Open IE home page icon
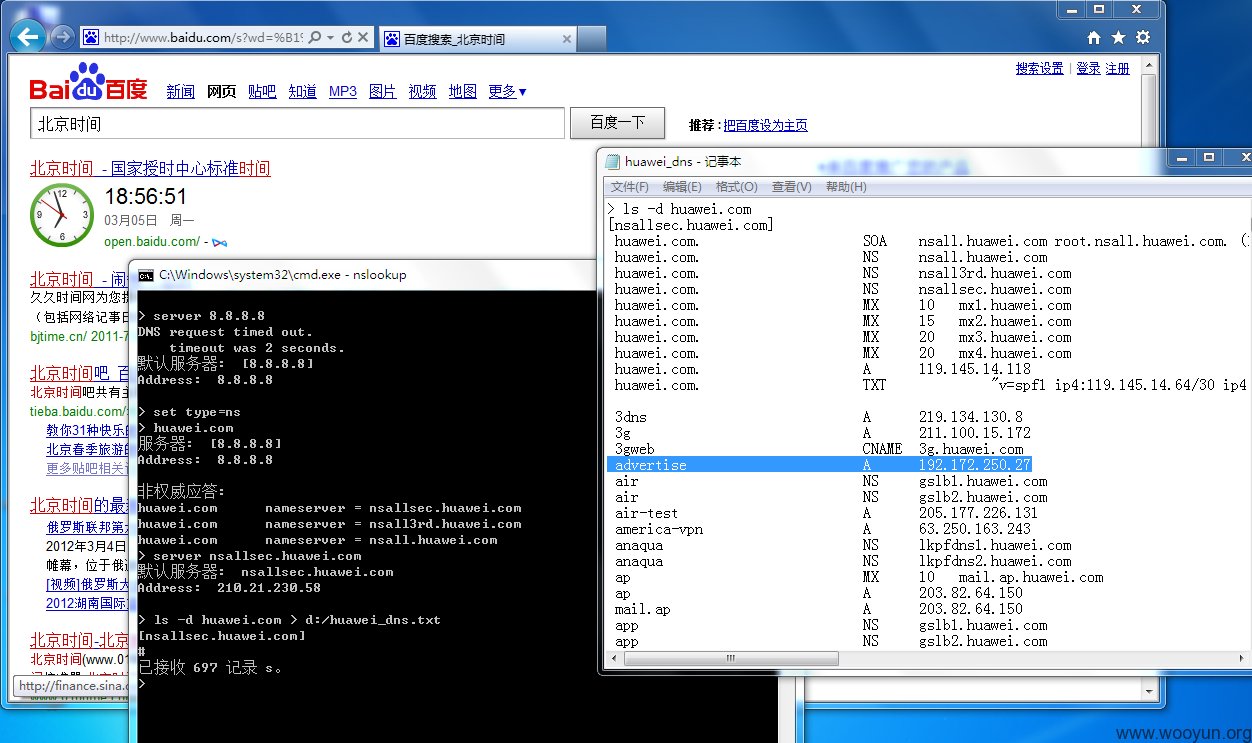This screenshot has height=743, width=1252. pyautogui.click(x=1094, y=38)
